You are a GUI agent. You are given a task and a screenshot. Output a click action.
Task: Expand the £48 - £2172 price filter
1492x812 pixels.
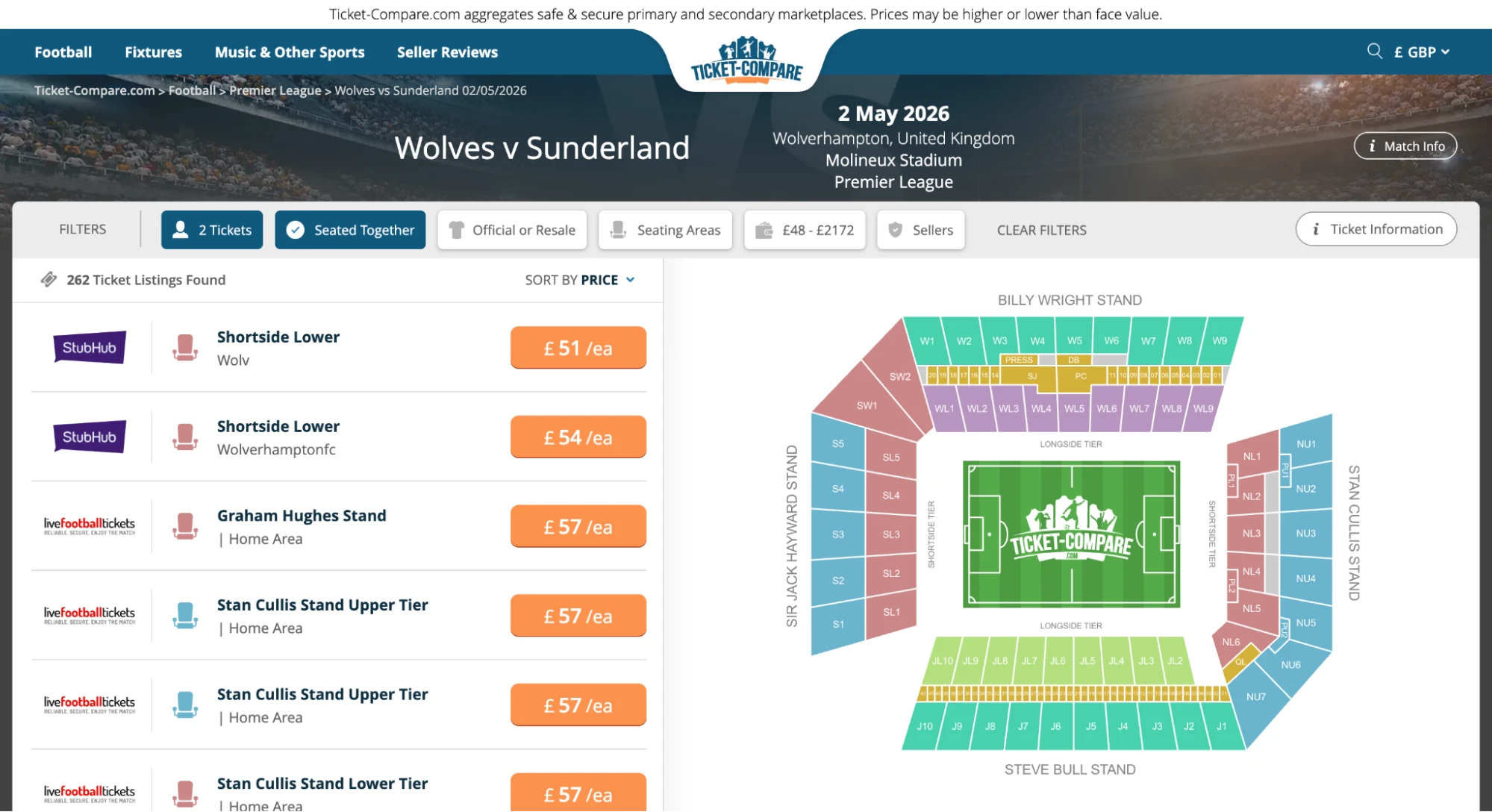tap(805, 230)
